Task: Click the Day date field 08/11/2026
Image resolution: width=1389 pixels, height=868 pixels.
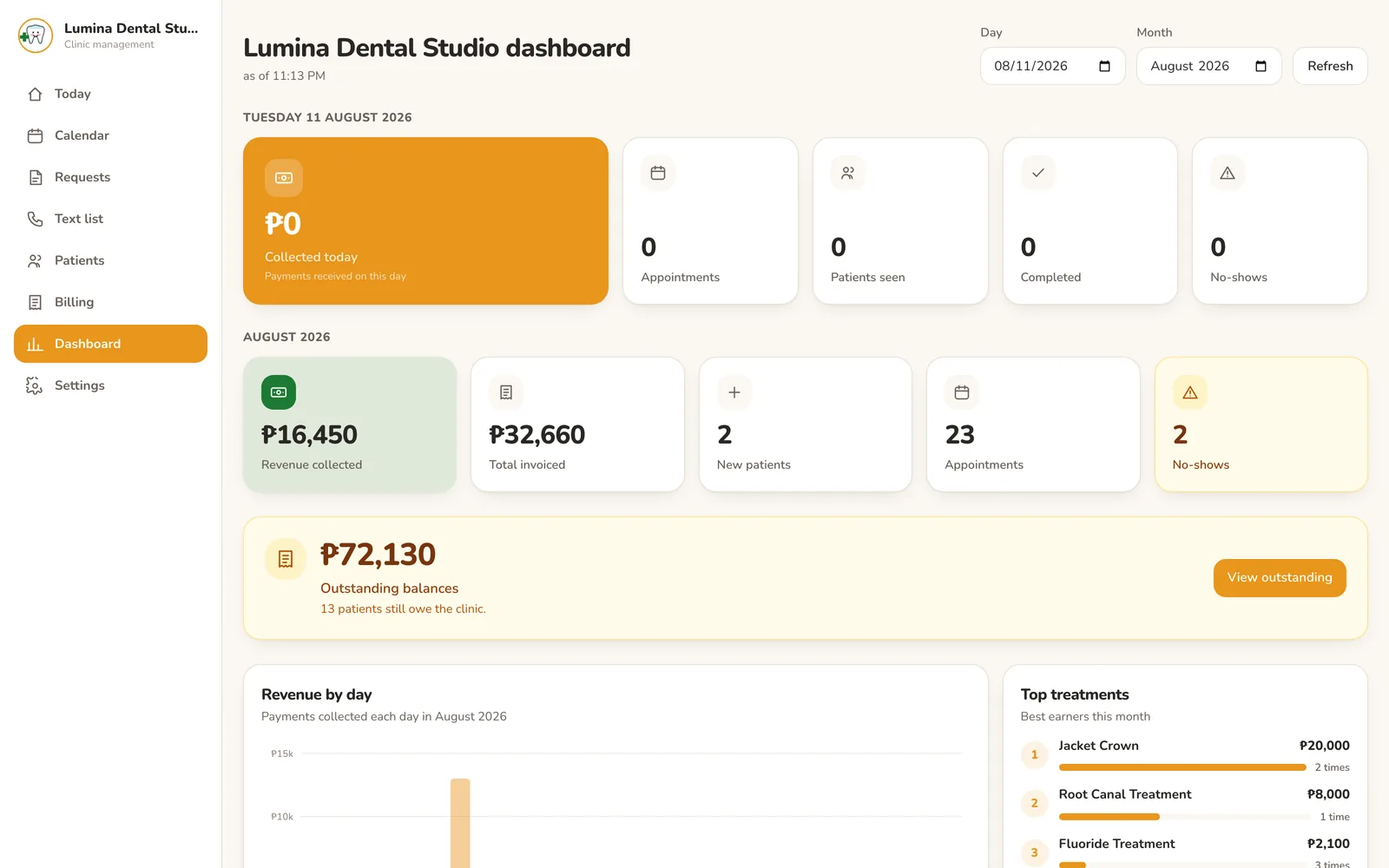Action: [x=1052, y=66]
